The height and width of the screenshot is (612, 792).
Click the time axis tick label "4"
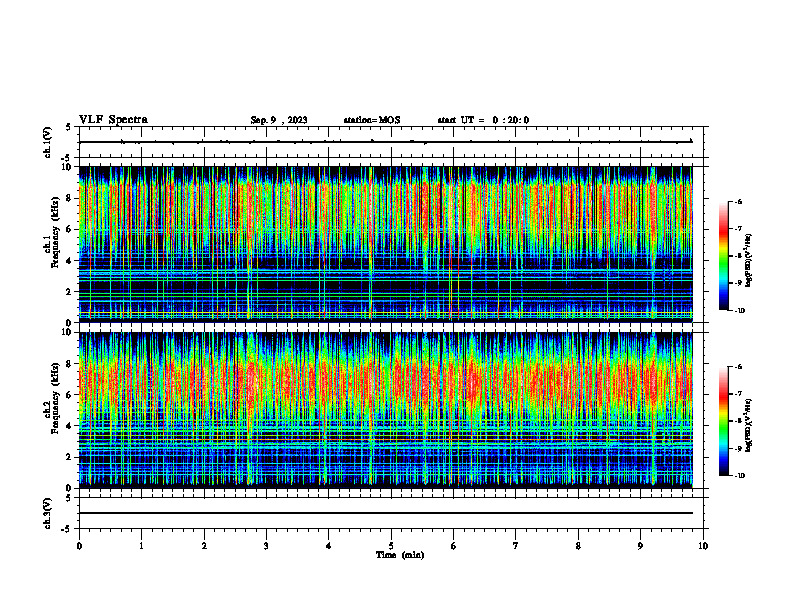[x=328, y=546]
